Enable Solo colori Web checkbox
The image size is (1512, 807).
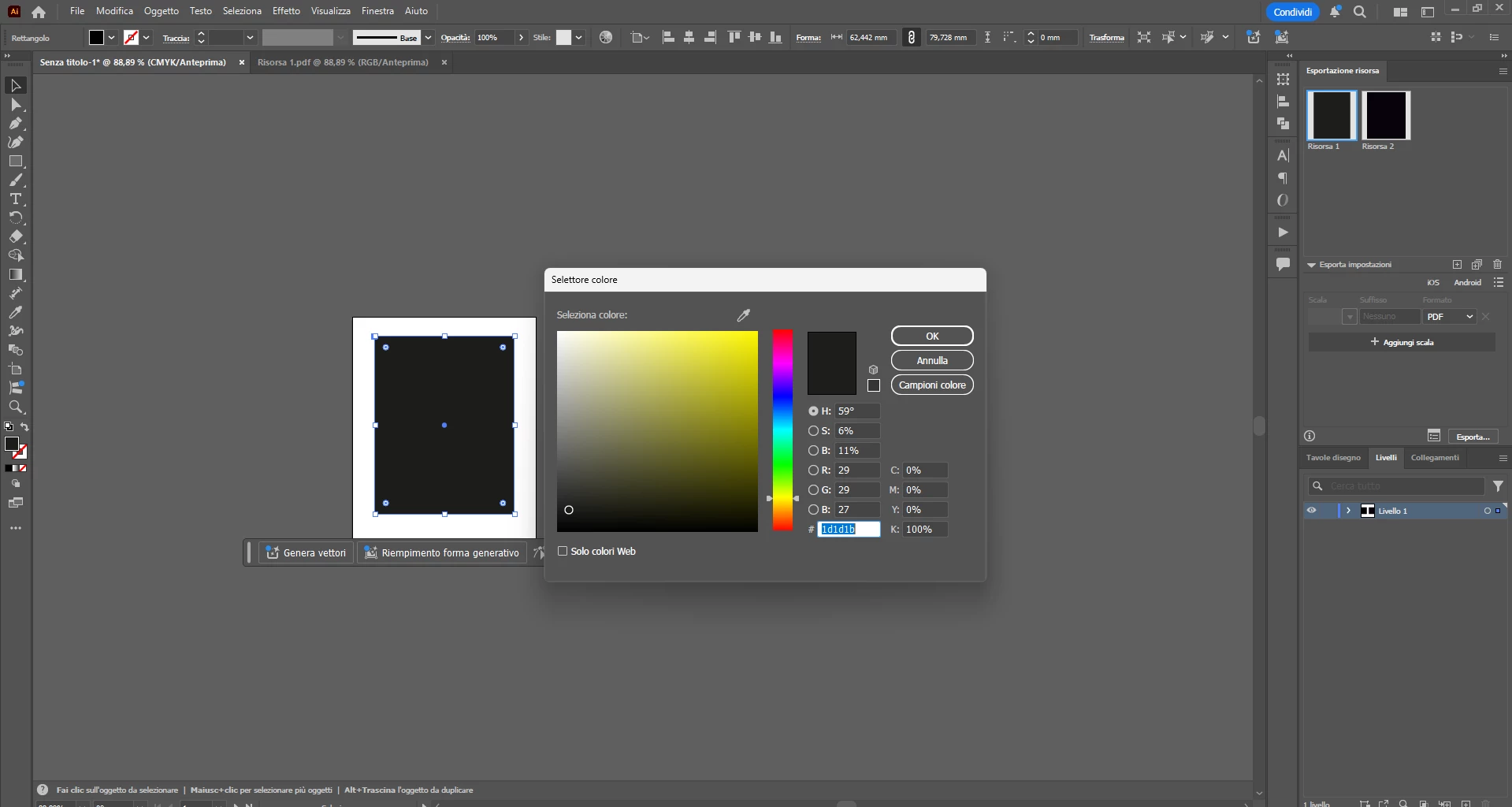[563, 552]
